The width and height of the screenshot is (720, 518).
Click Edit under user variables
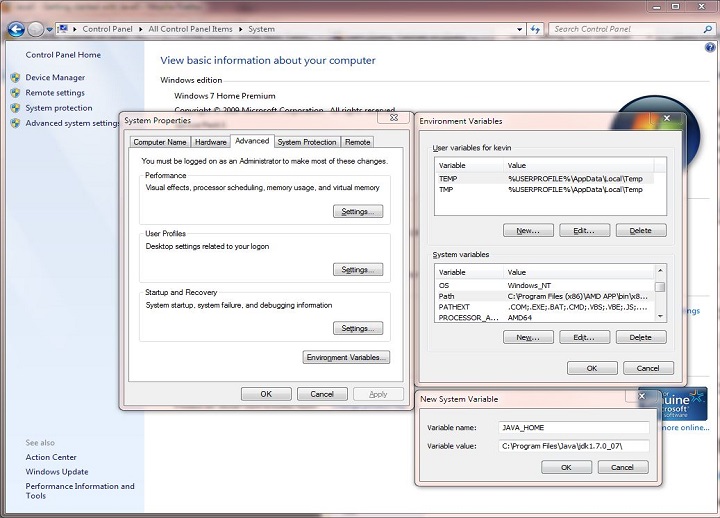click(x=585, y=231)
